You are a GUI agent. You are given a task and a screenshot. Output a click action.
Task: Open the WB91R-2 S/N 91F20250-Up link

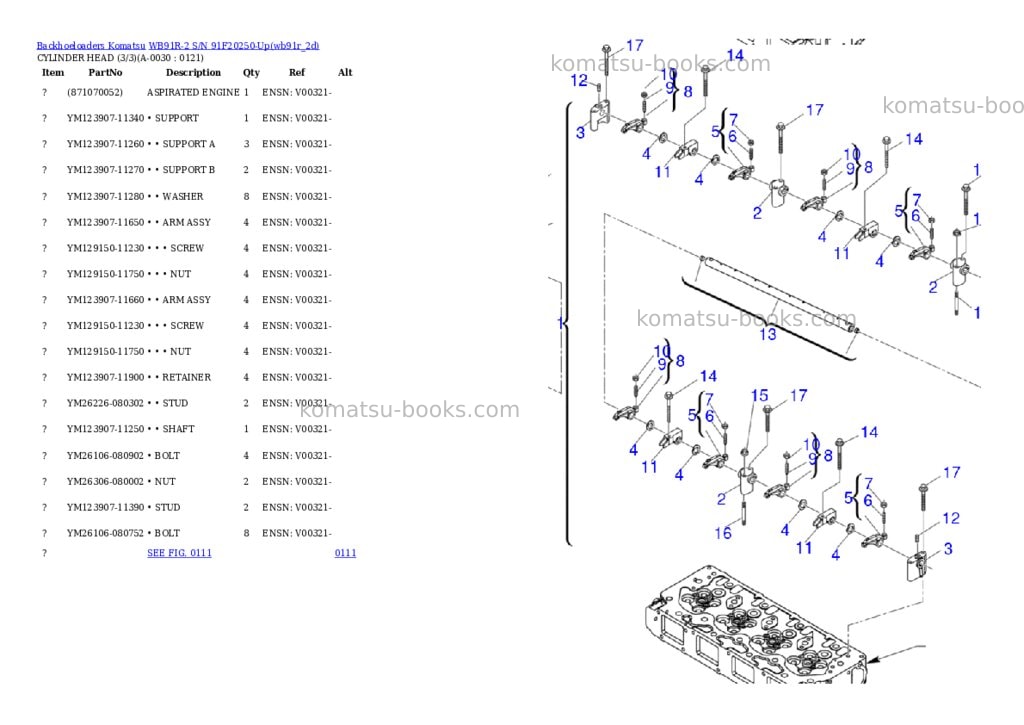[x=234, y=46]
